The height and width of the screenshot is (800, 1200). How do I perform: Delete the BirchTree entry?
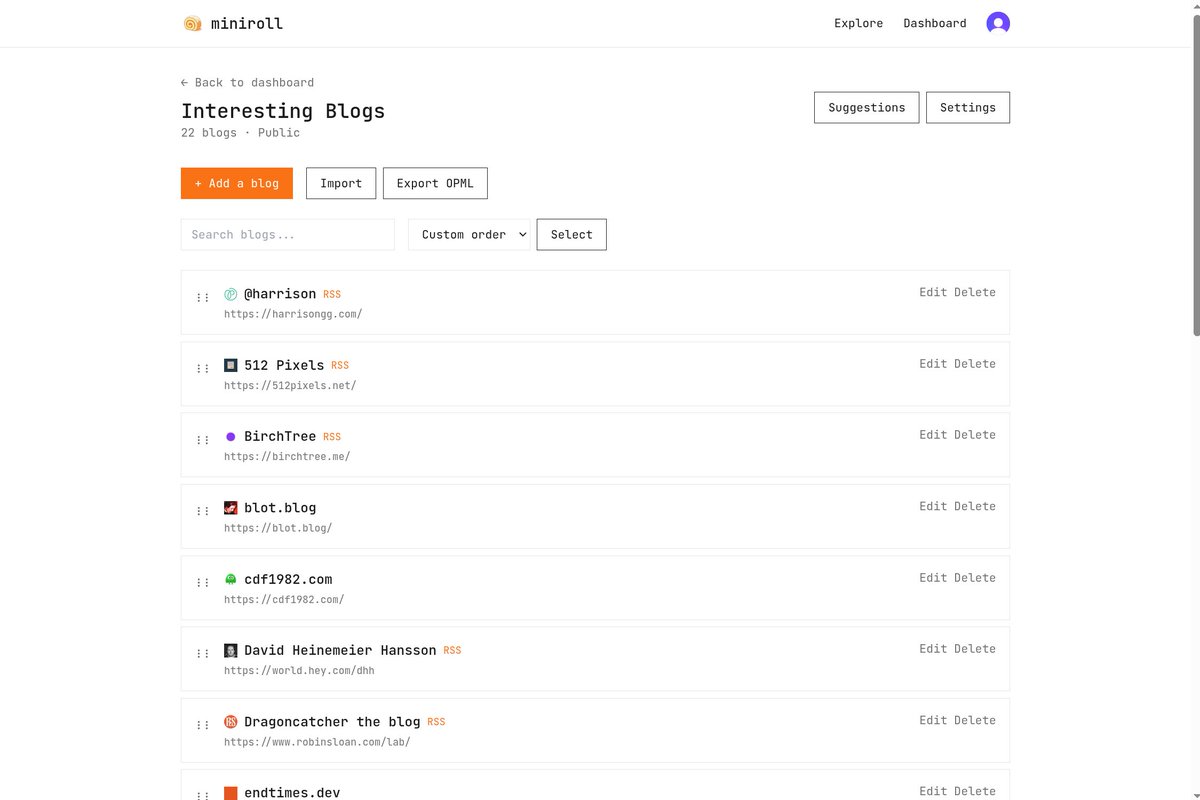pyautogui.click(x=975, y=435)
